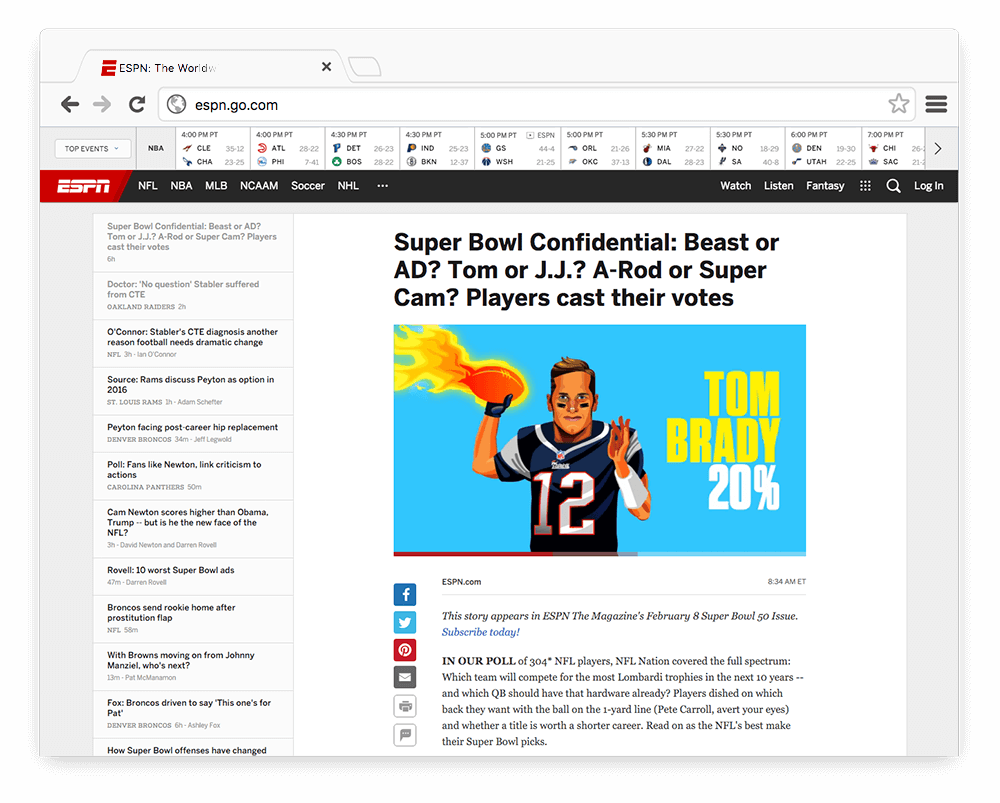
Task: Select the NBA label in the scoreboard
Action: coord(156,148)
